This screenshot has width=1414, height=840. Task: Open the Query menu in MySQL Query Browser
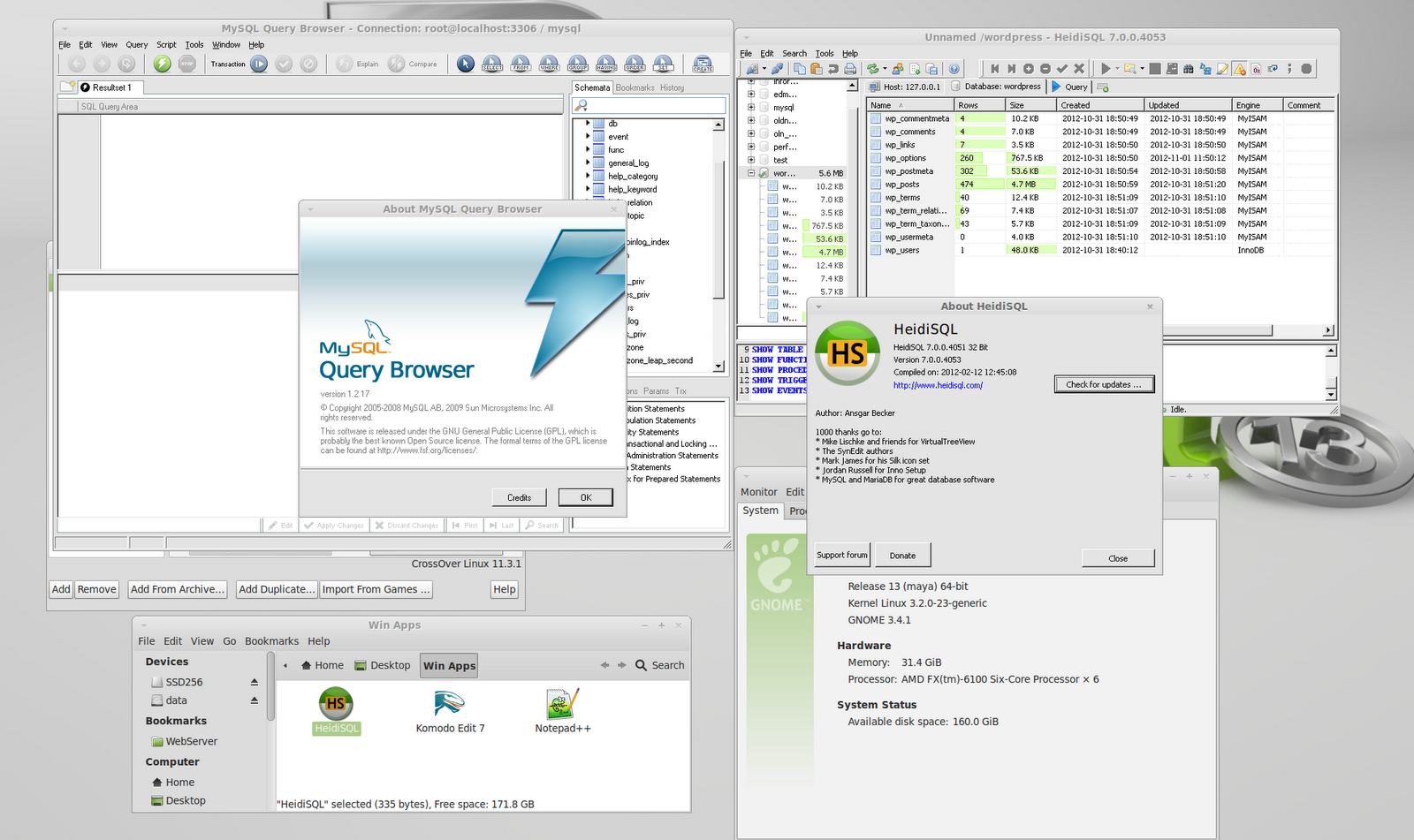click(x=137, y=44)
